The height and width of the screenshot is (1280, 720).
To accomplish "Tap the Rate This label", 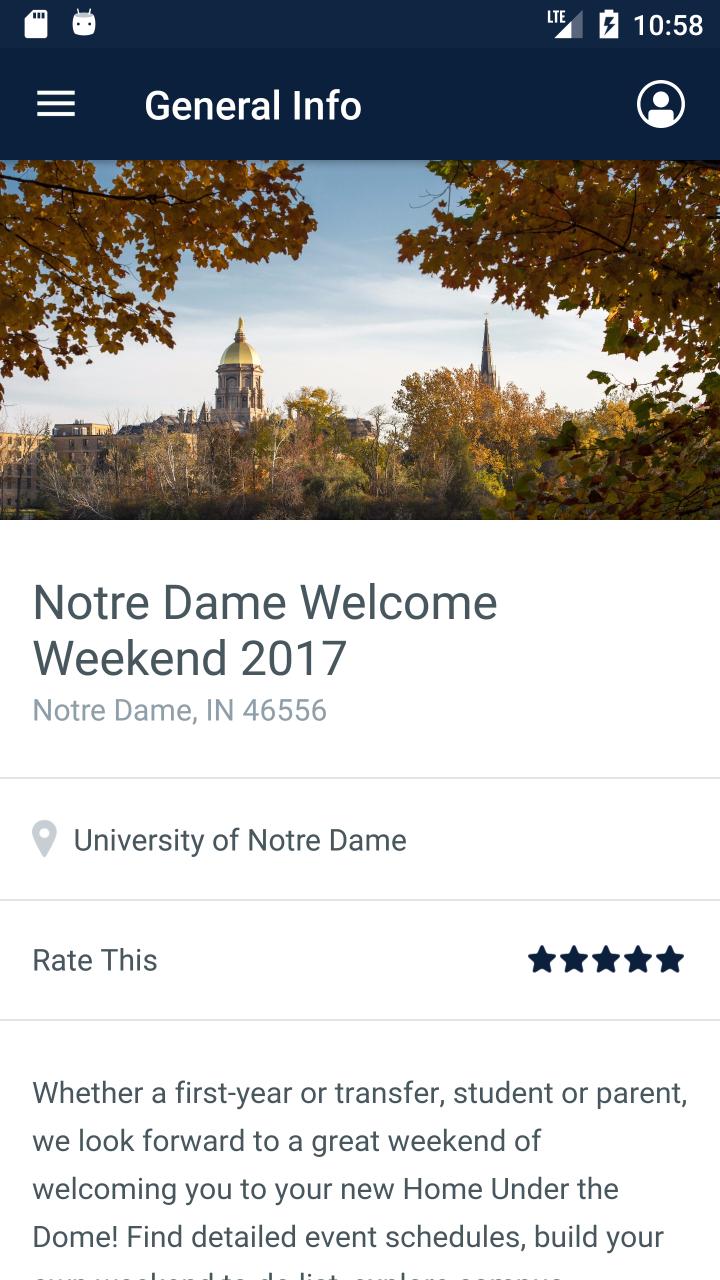I will tap(95, 960).
